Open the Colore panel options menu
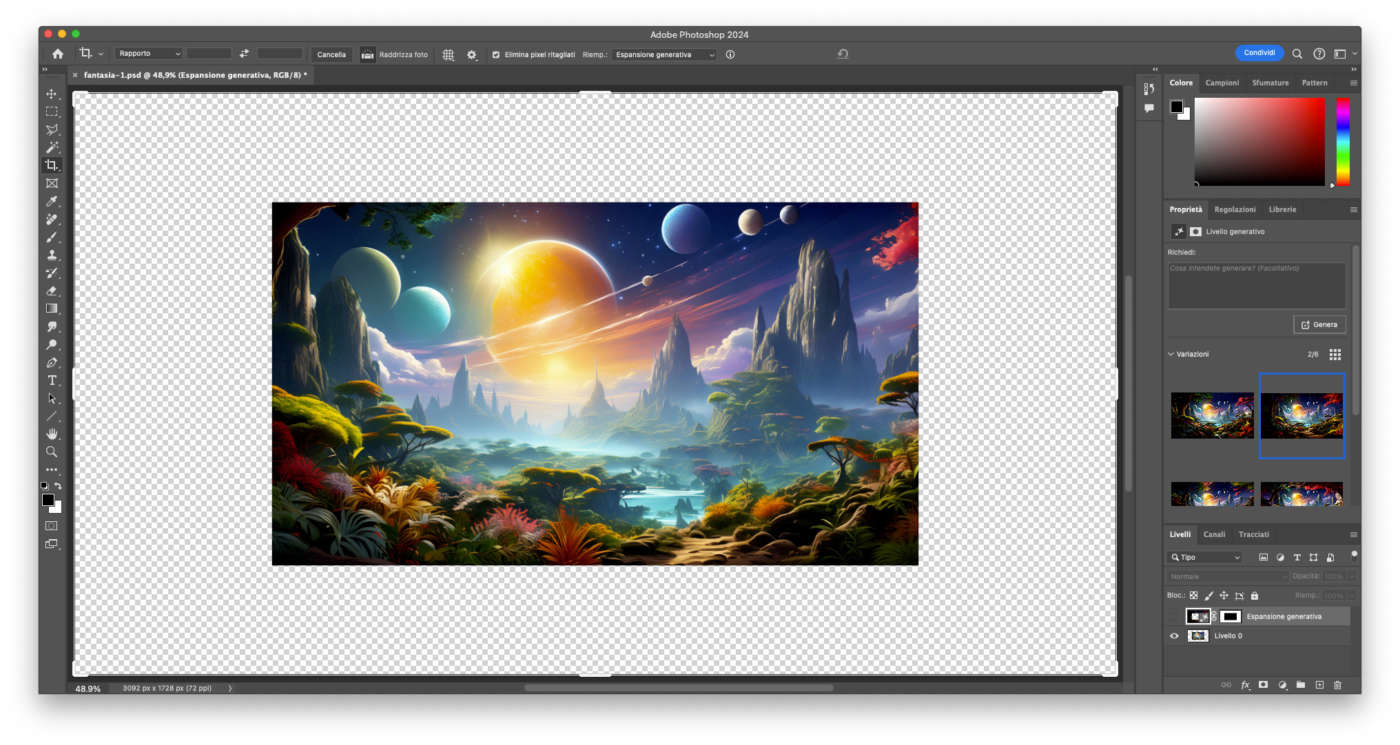This screenshot has width=1400, height=745. [1353, 83]
